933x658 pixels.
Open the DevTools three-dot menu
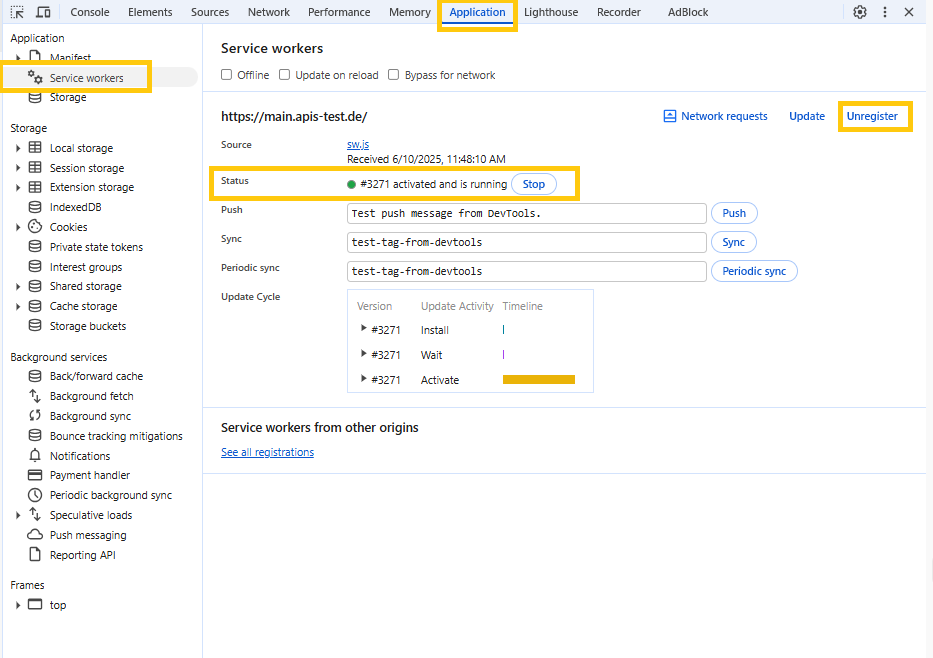click(x=885, y=12)
